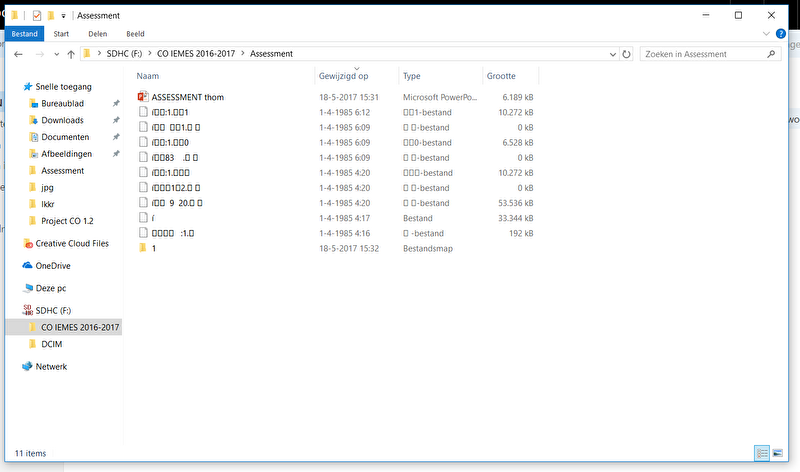
Task: Open the ASSESSMENT thom PowerPoint file
Action: 187,97
